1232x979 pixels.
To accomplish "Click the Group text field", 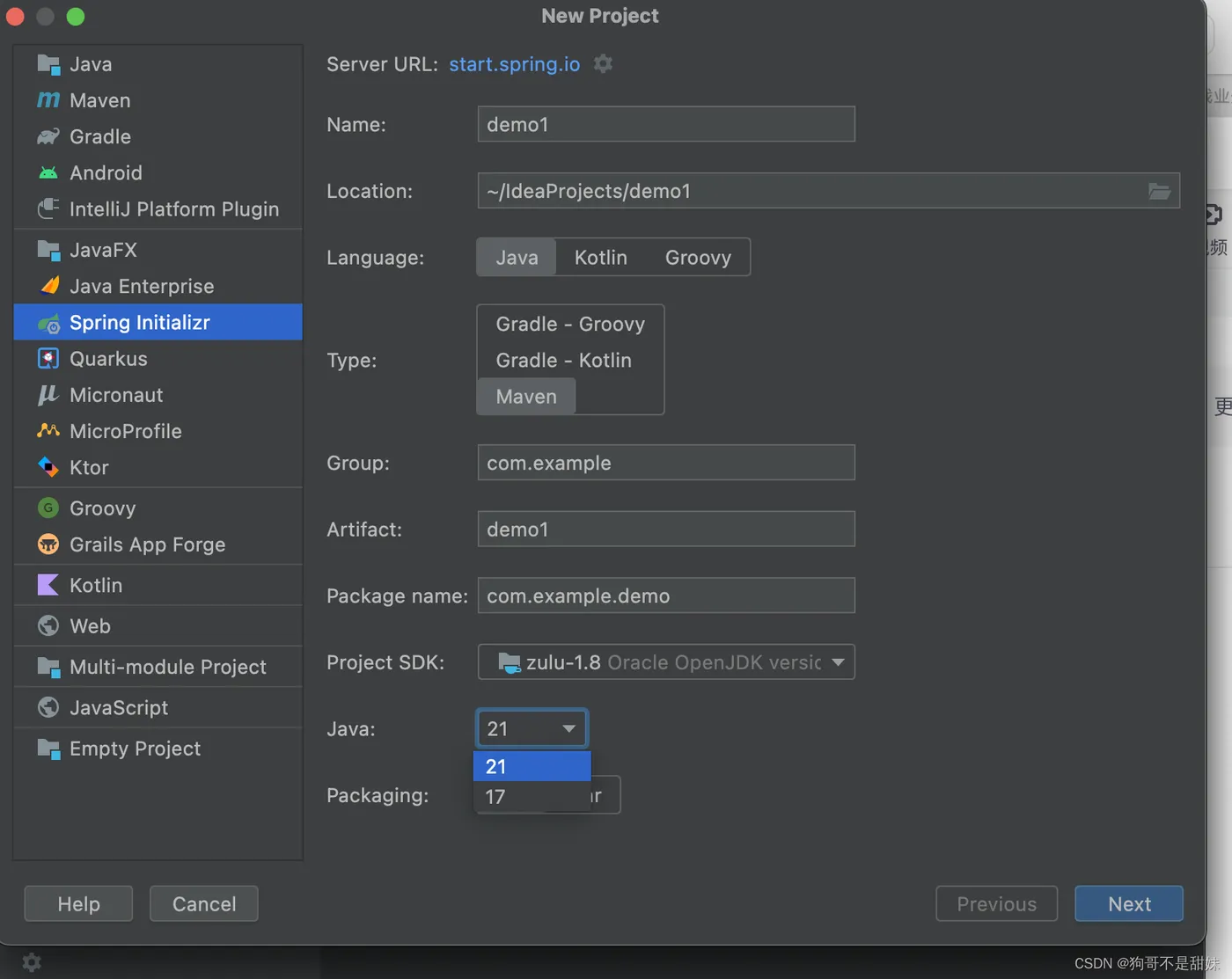I will 666,463.
